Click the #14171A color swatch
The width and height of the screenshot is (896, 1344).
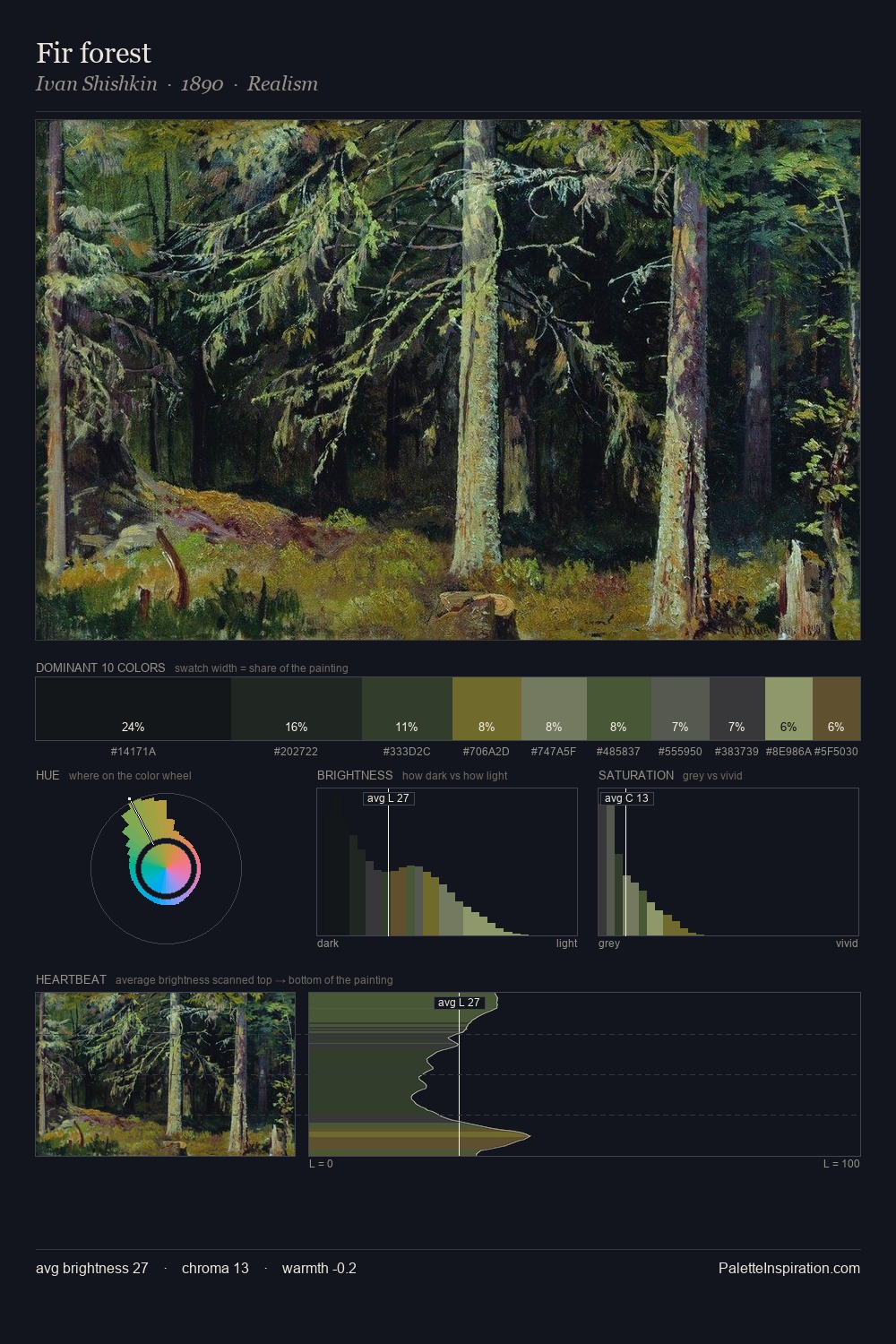pos(134,709)
